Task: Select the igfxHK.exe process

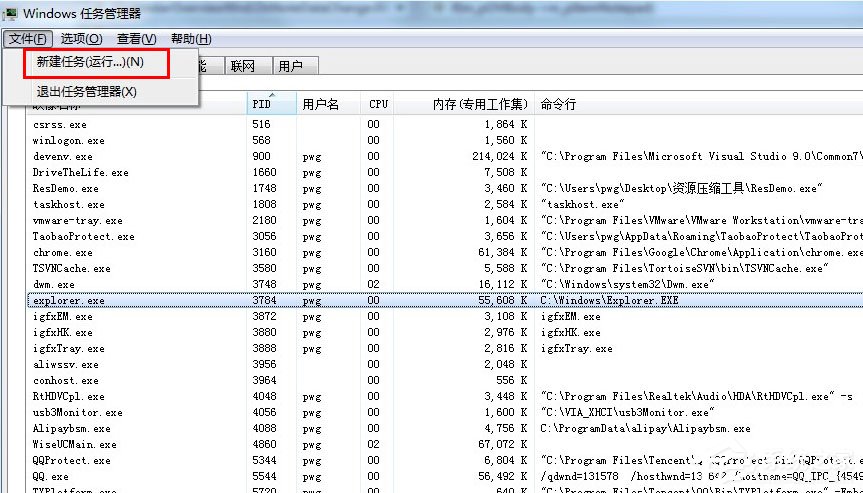Action: click(x=445, y=332)
